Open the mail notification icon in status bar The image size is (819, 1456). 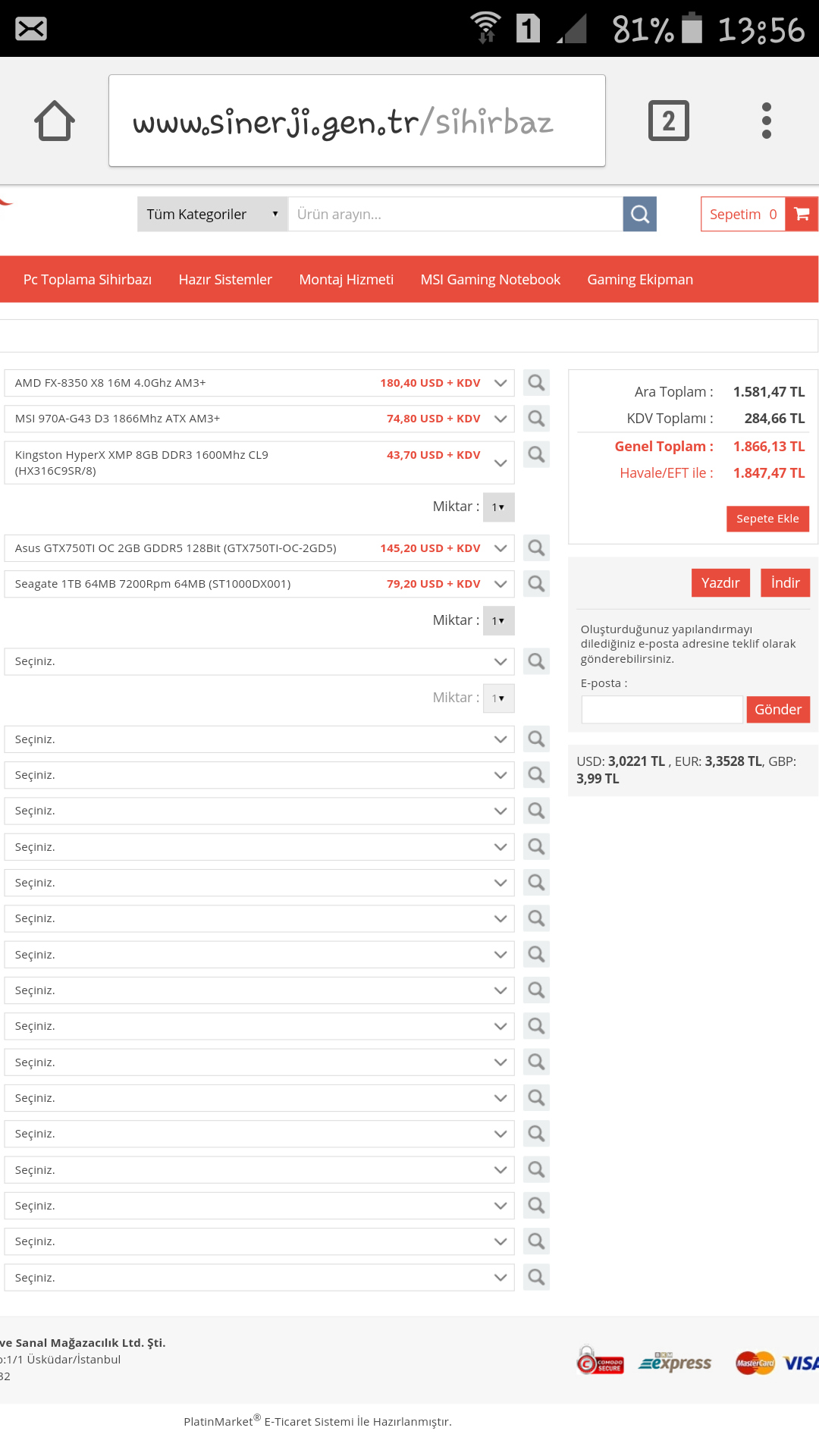pos(31,29)
